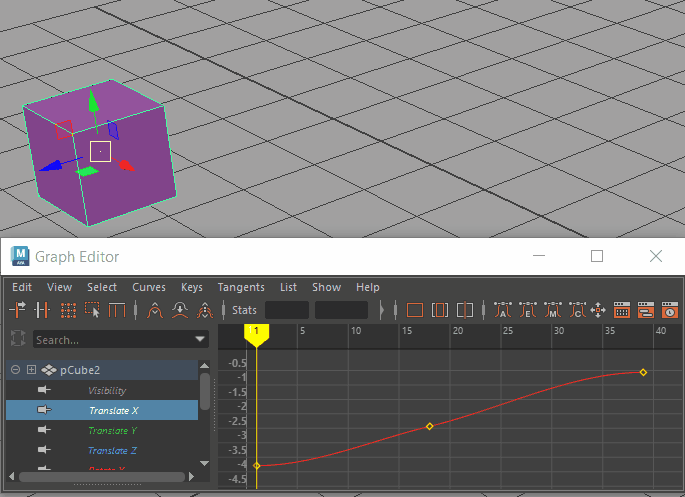Frame all curves in graph view
This screenshot has height=497, width=685.
pos(415,310)
